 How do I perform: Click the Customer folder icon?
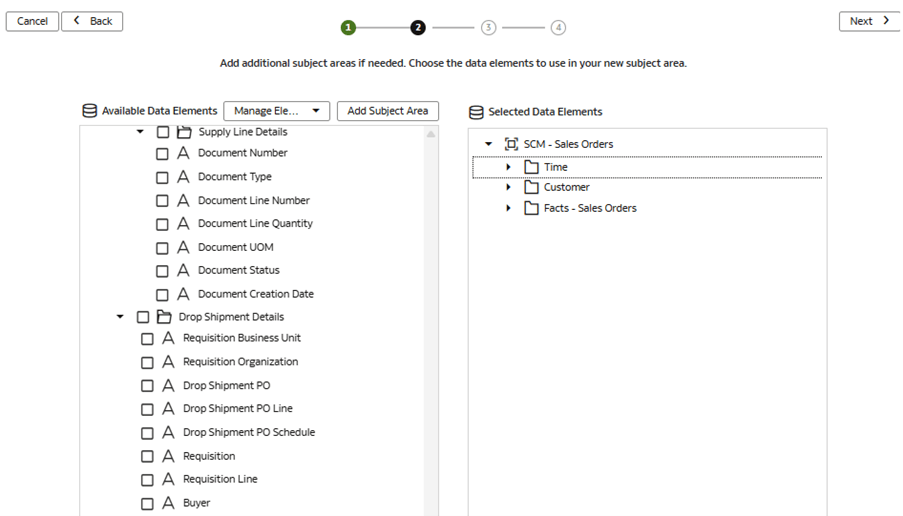pos(531,187)
